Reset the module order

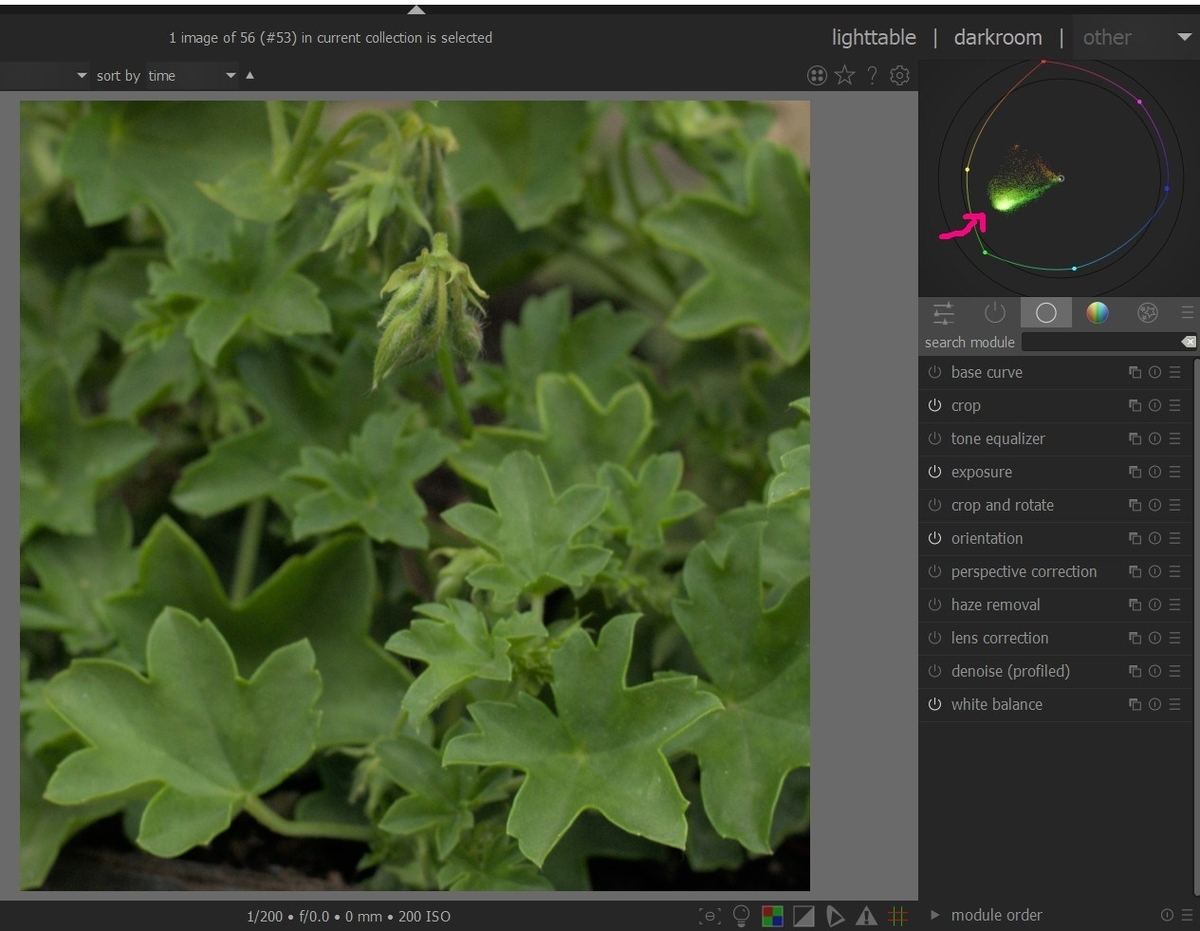1167,915
